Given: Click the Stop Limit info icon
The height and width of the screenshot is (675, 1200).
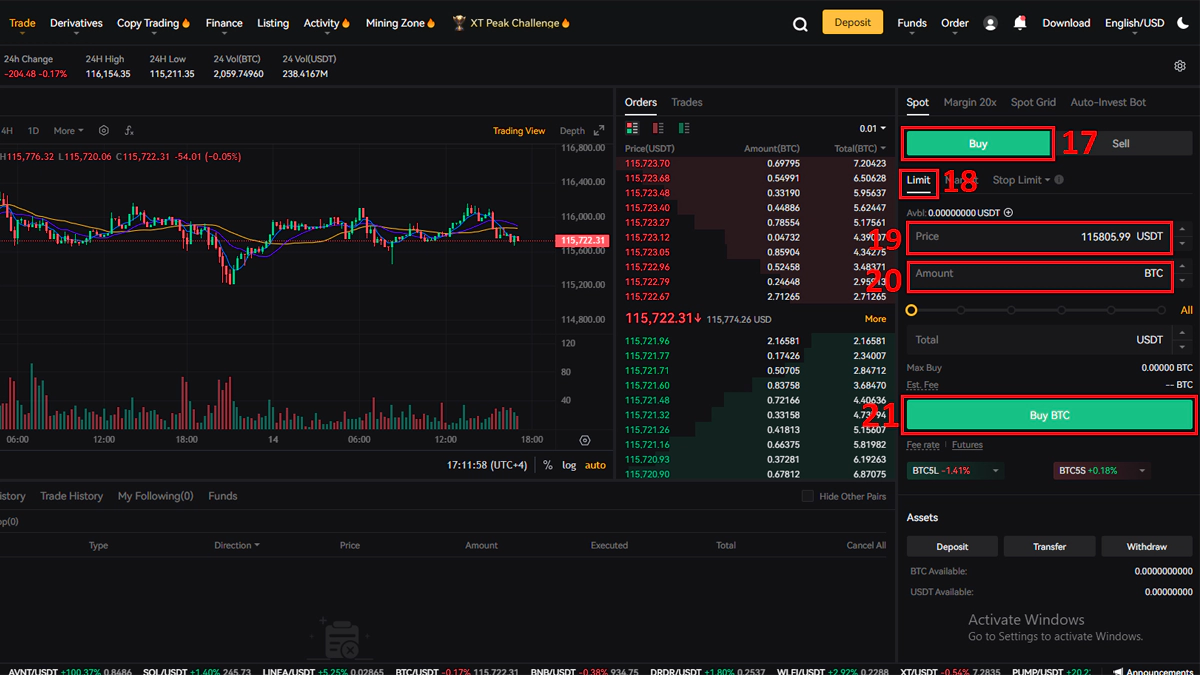Looking at the screenshot, I should coord(1059,180).
